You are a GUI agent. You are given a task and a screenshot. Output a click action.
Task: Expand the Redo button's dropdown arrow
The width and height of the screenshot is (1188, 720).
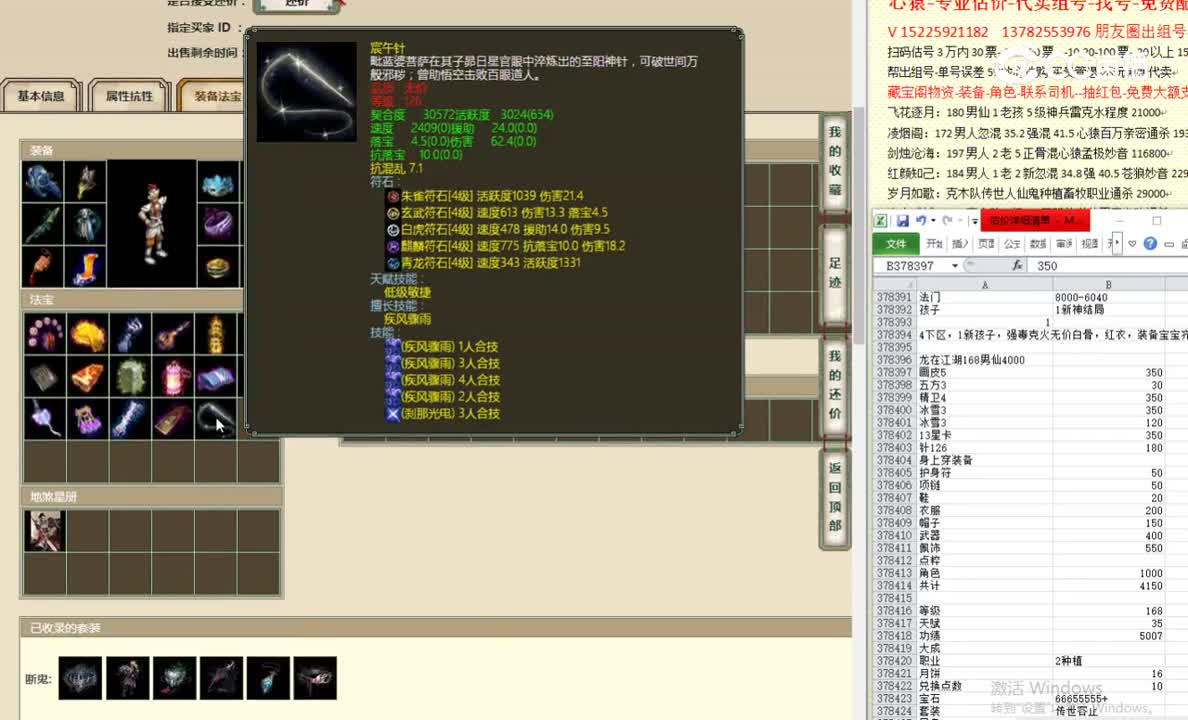[x=959, y=221]
